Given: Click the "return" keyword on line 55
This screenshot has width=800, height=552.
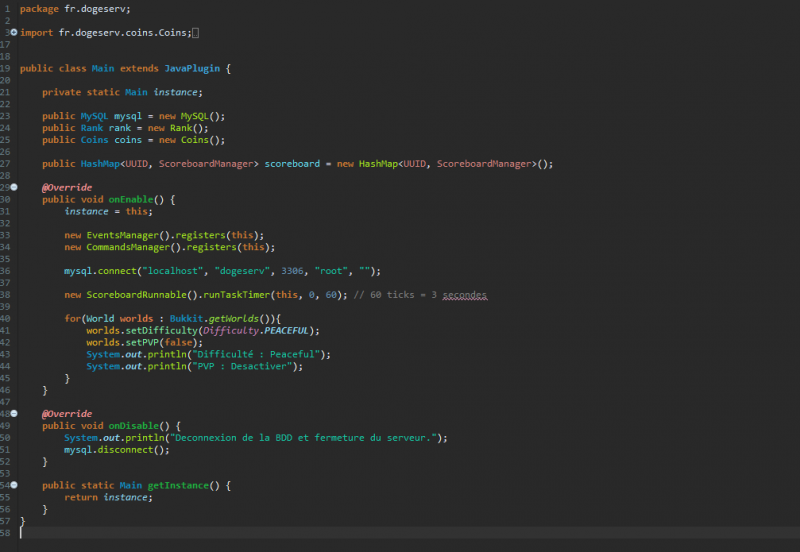Looking at the screenshot, I should [x=81, y=497].
